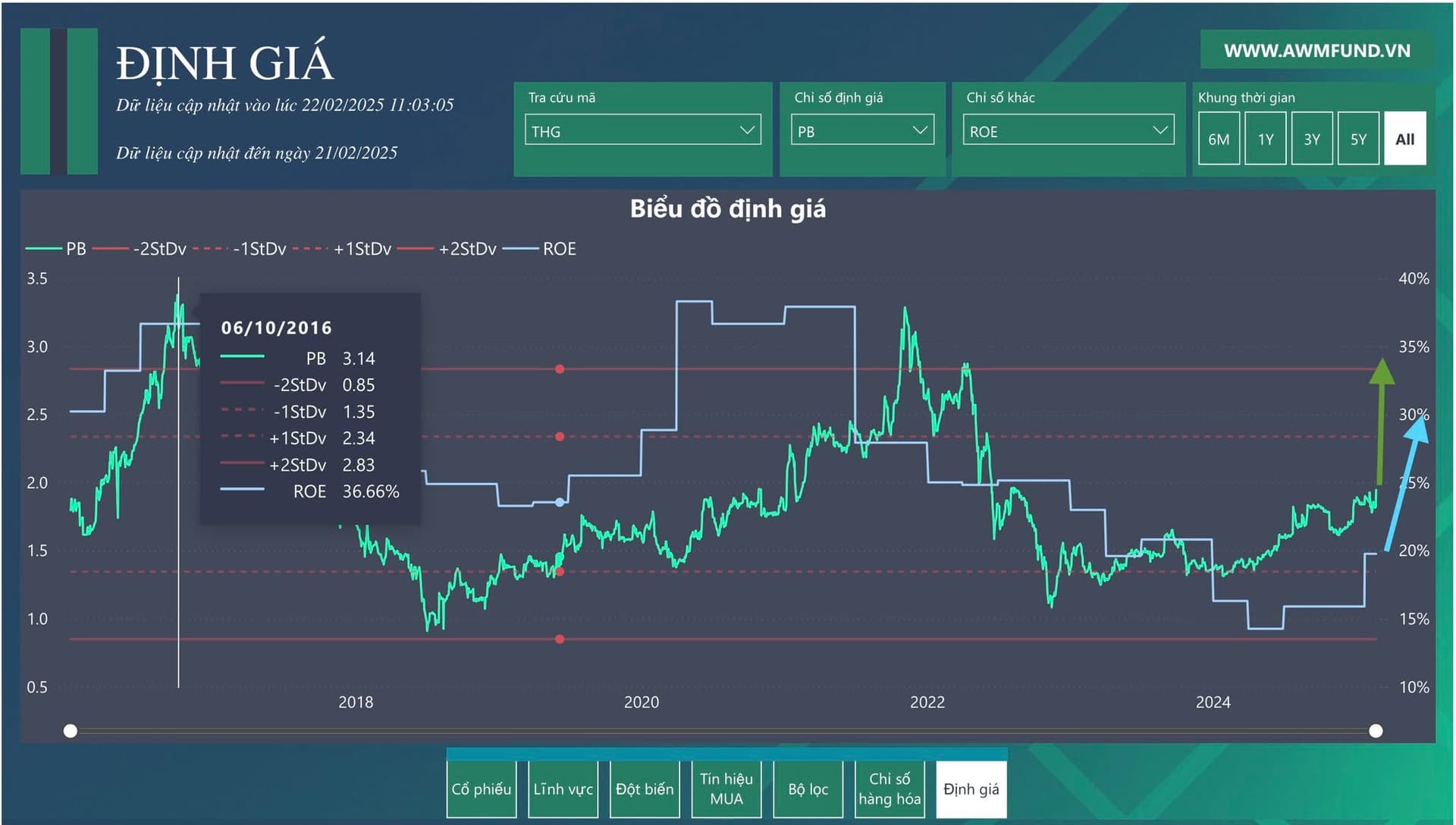The width and height of the screenshot is (1456, 825).
Task: Open the THG stock code dropdown
Action: point(642,130)
